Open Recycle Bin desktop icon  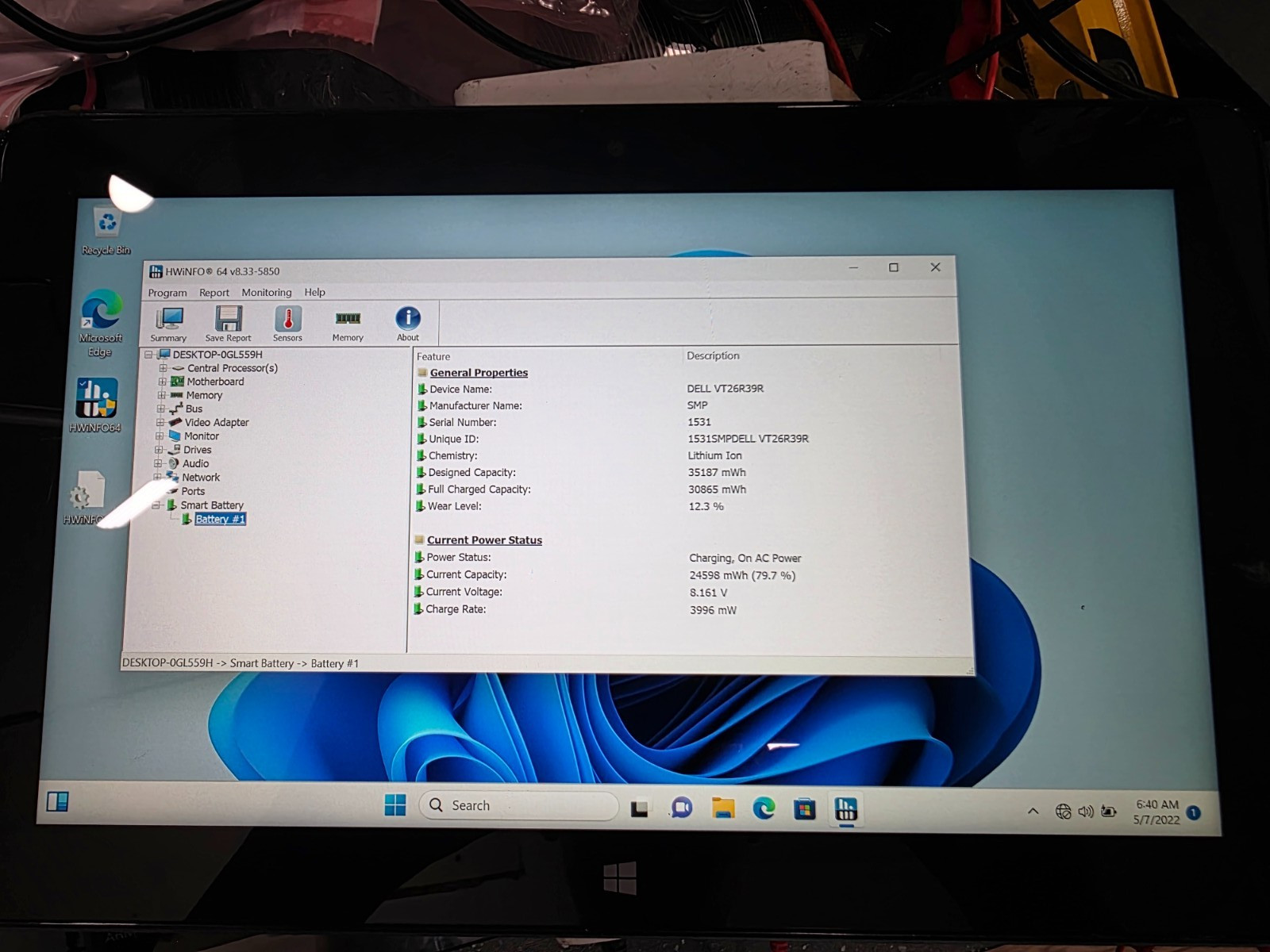tap(106, 231)
